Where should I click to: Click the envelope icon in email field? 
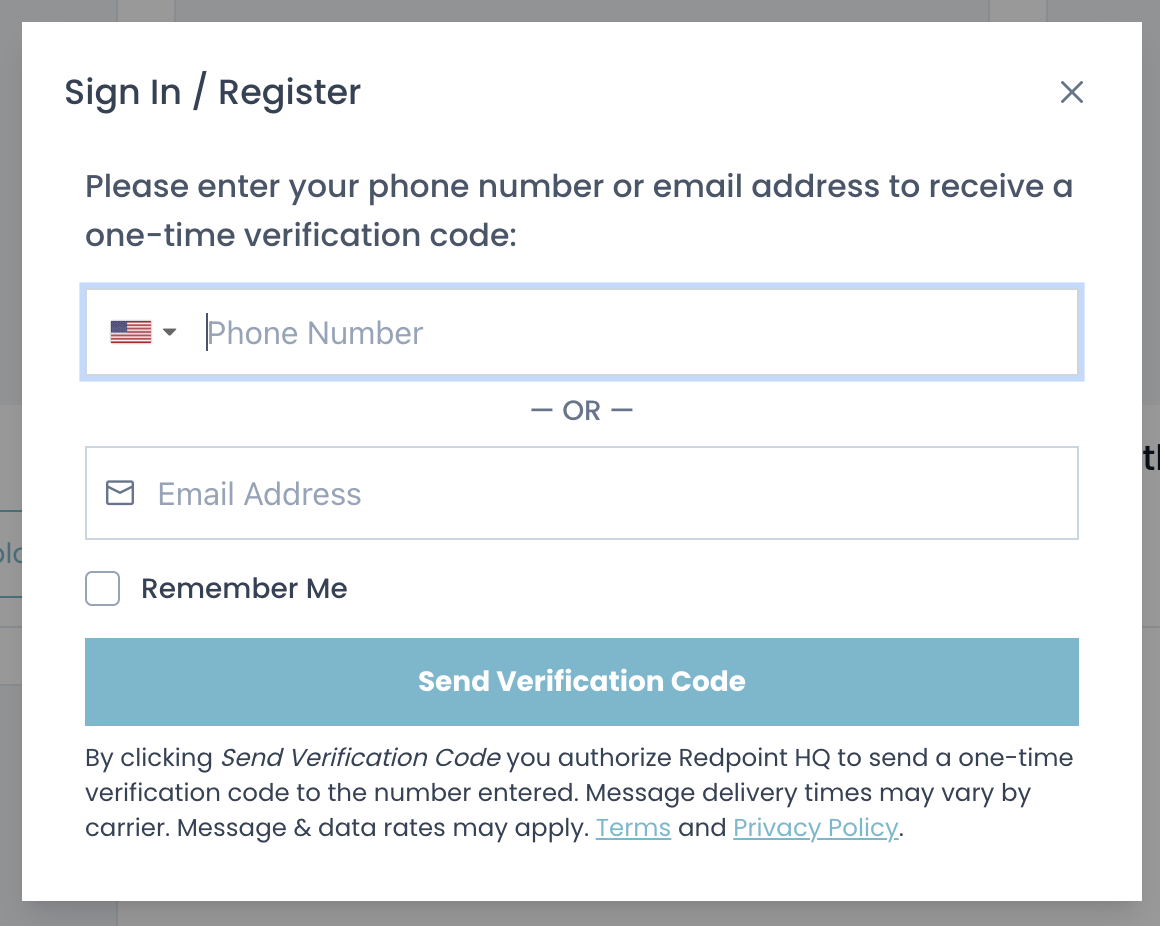[x=120, y=493]
